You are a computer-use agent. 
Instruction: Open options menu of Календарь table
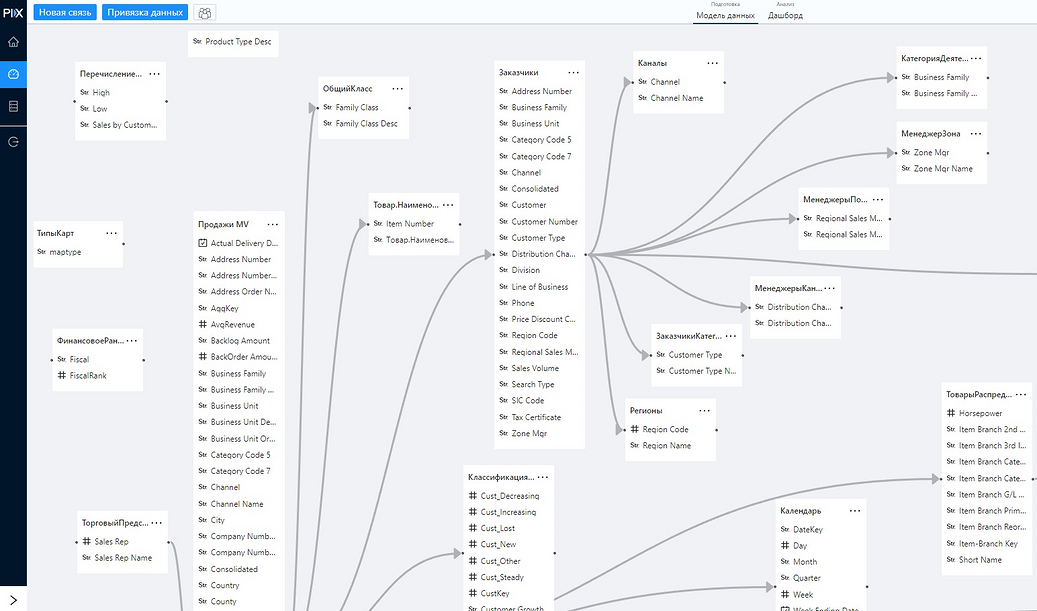click(x=855, y=510)
